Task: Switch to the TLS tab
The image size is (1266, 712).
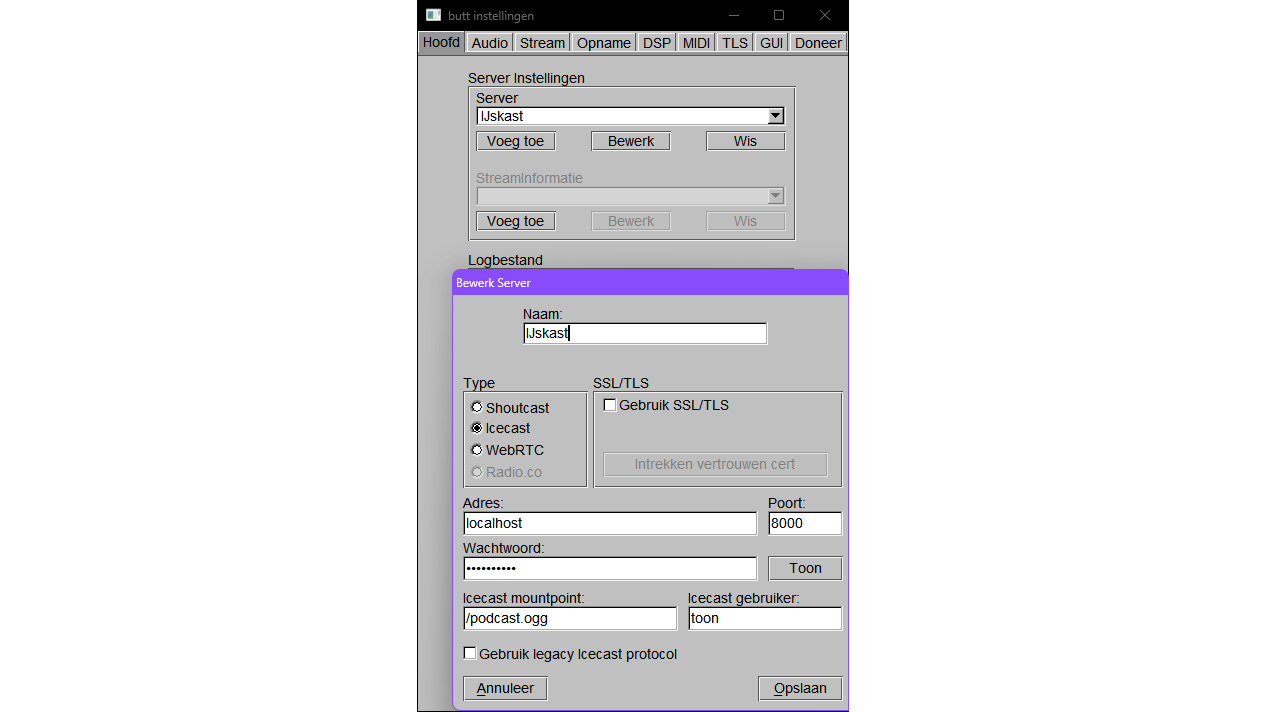Action: (735, 43)
